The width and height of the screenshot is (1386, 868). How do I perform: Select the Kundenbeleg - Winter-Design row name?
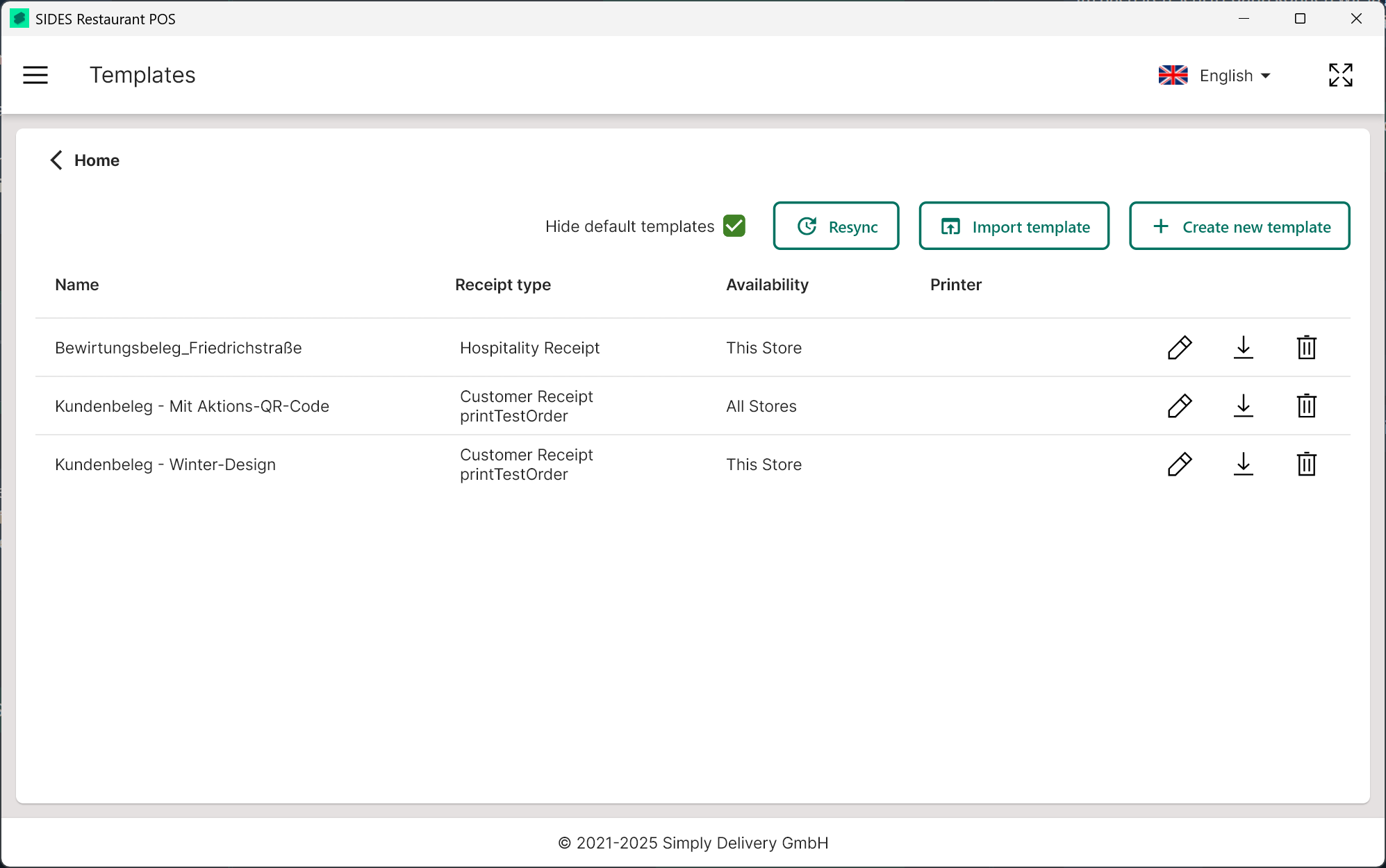click(165, 465)
